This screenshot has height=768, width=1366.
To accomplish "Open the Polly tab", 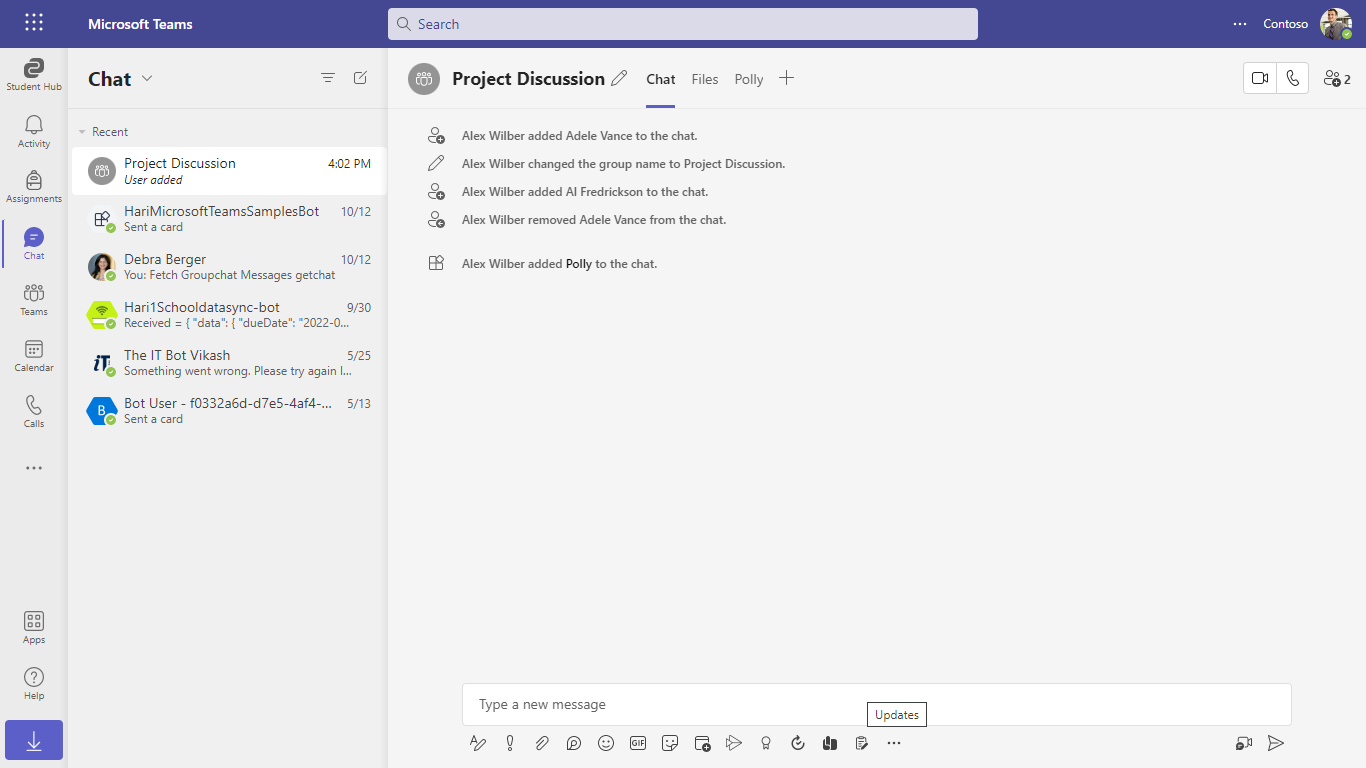I will [749, 79].
